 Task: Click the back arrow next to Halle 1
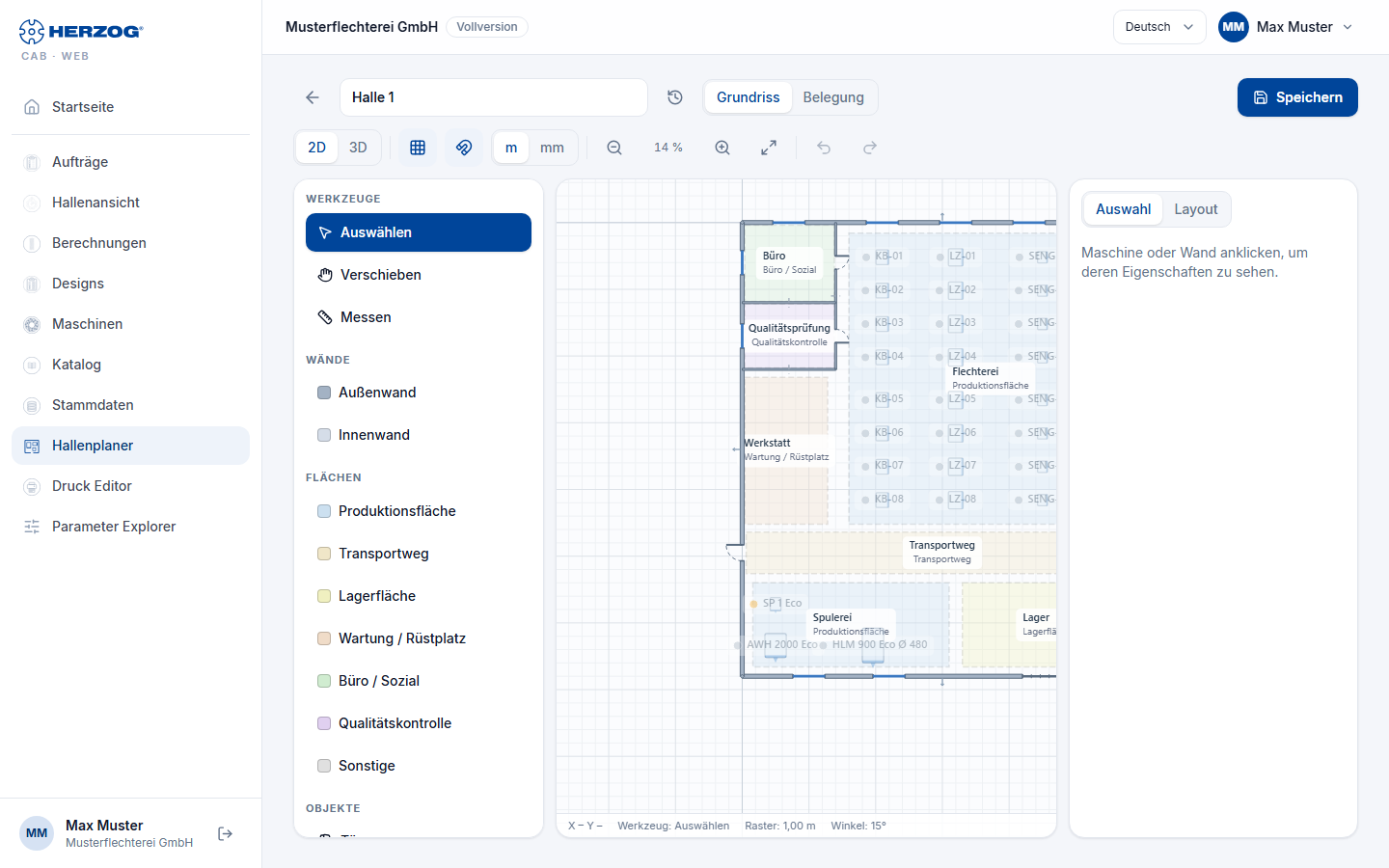(x=313, y=97)
